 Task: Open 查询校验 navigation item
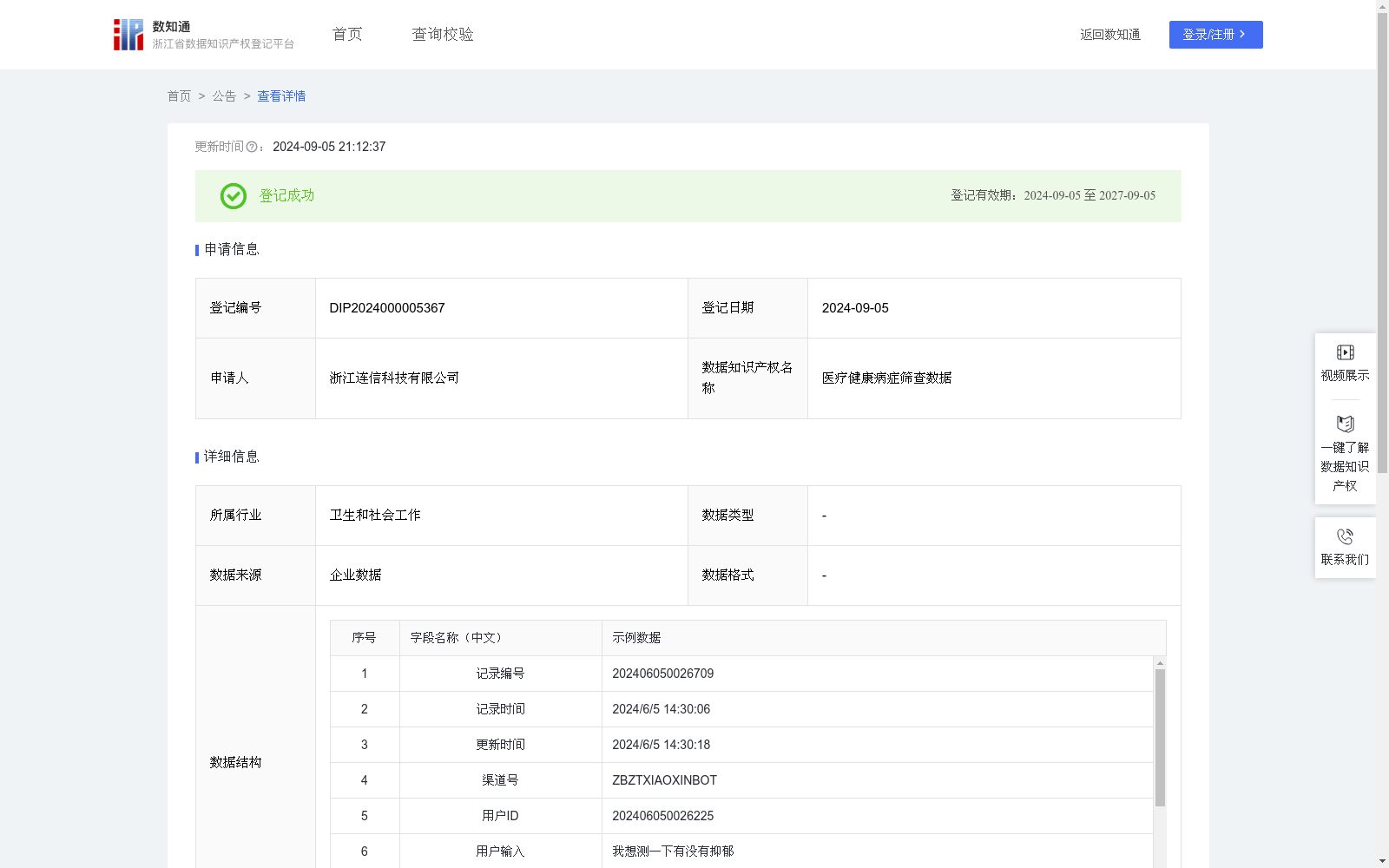click(x=443, y=35)
